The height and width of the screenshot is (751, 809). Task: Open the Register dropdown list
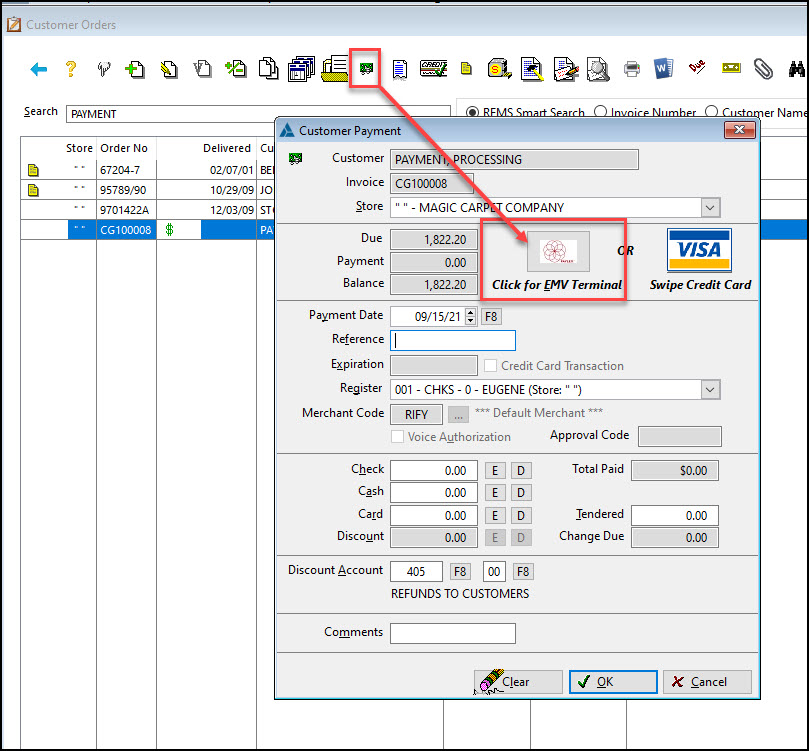pyautogui.click(x=710, y=390)
